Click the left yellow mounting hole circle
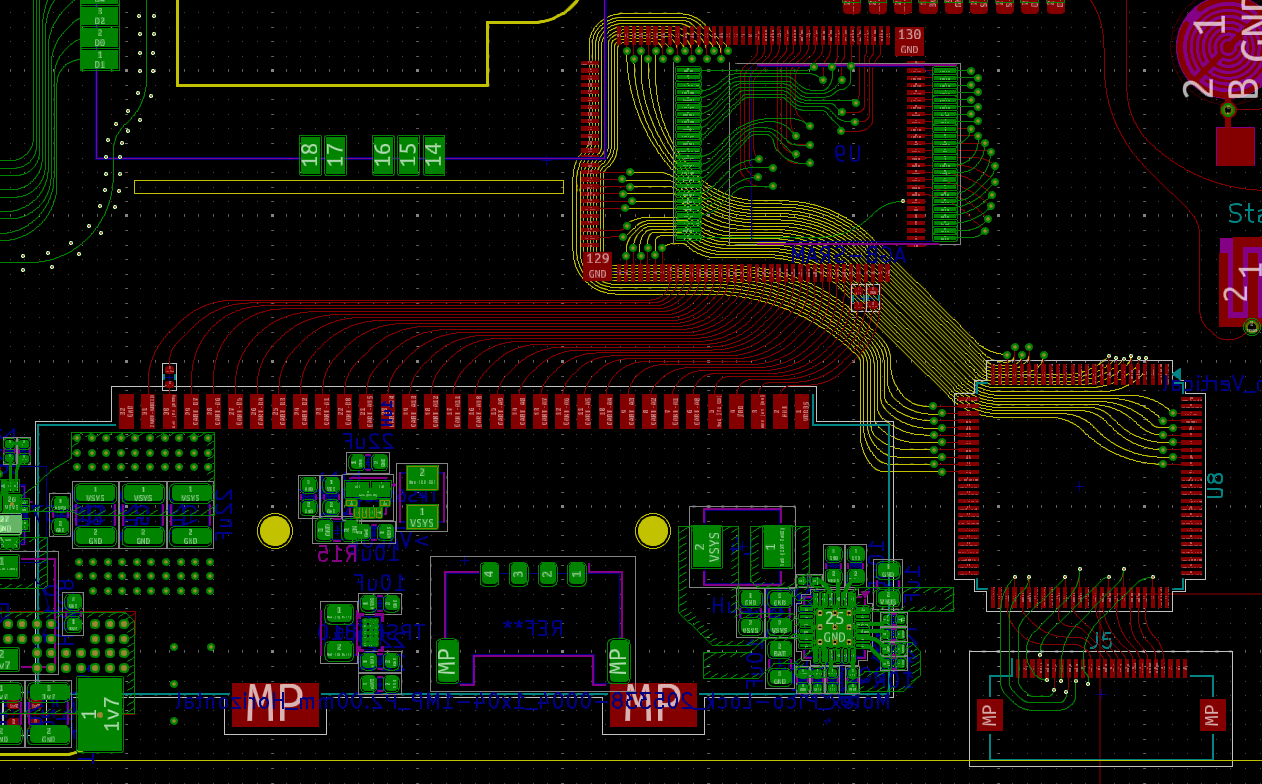This screenshot has width=1262, height=784. 275,531
